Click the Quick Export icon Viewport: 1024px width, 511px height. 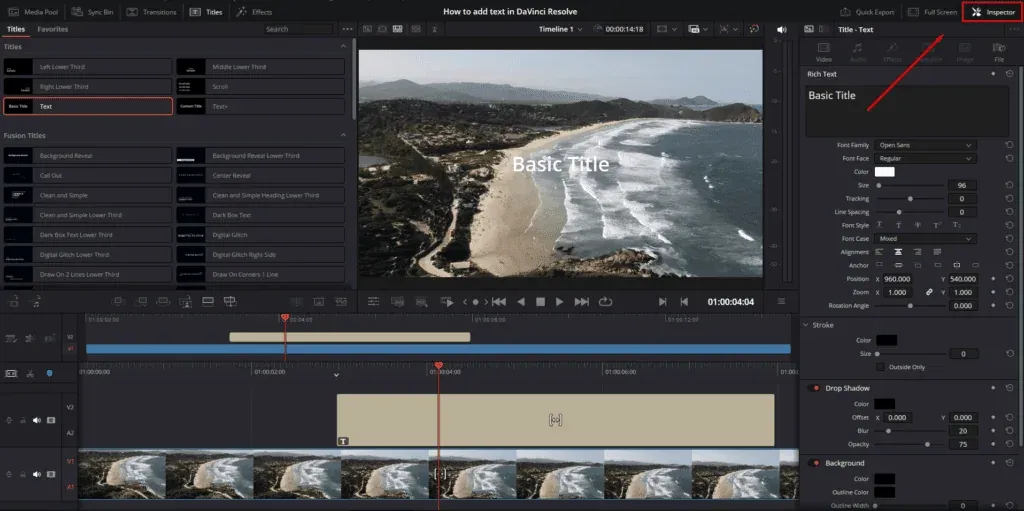click(845, 12)
